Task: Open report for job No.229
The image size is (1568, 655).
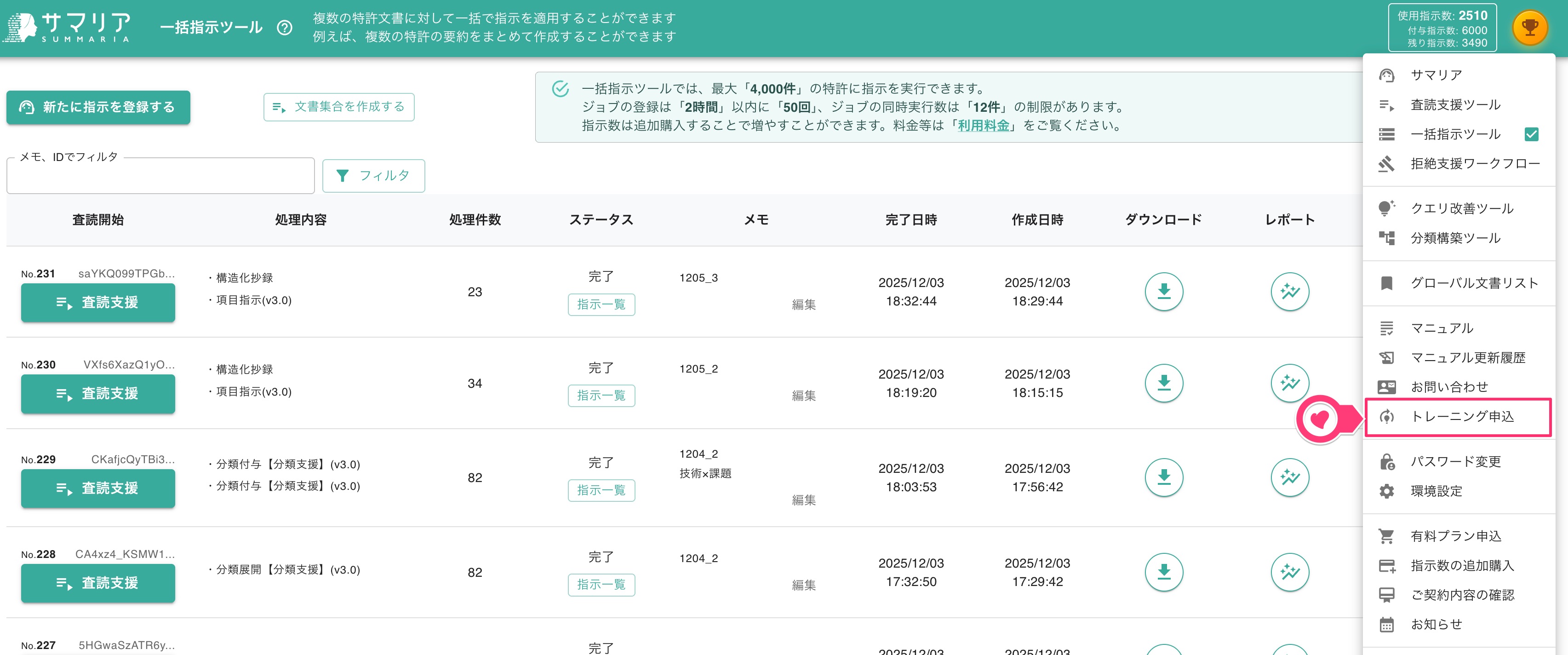Action: pos(1290,477)
